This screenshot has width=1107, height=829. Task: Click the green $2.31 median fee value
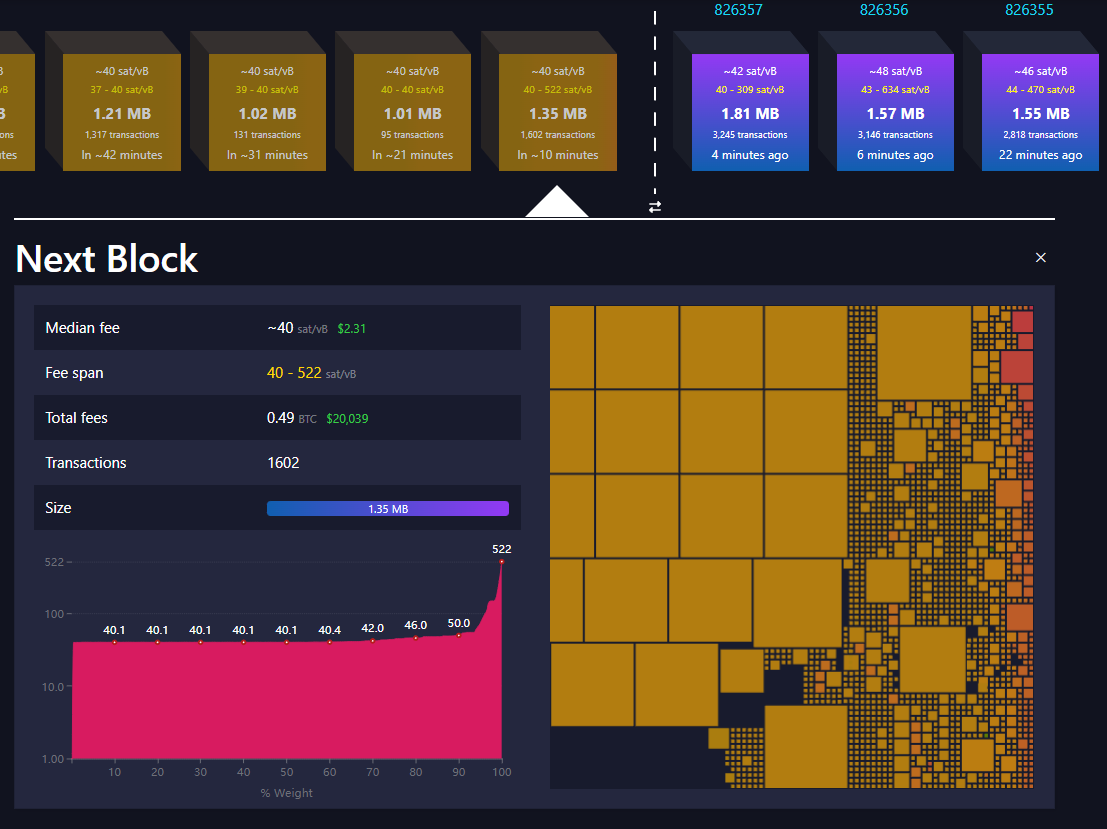351,327
